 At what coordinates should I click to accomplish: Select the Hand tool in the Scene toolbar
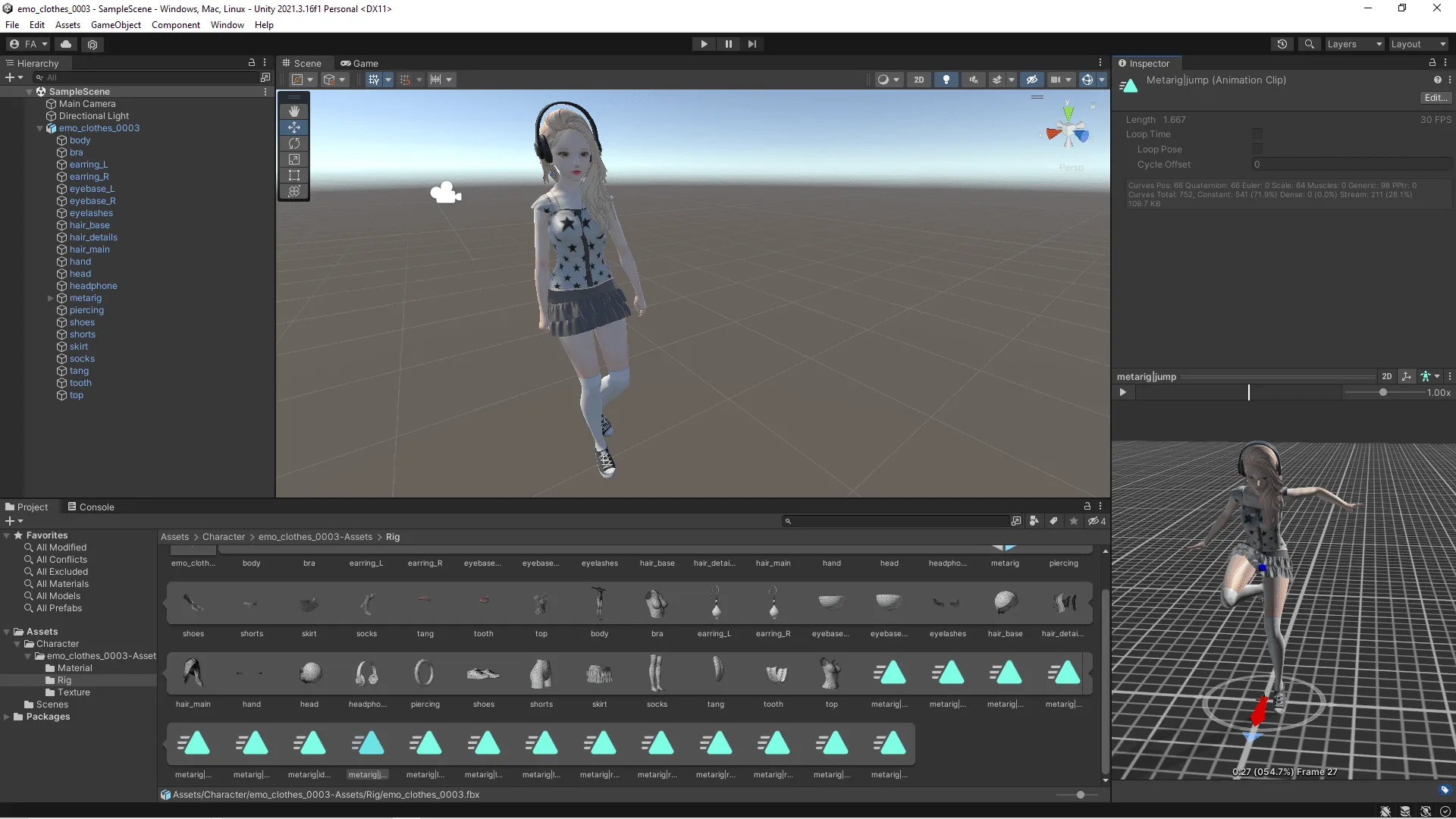coord(293,111)
